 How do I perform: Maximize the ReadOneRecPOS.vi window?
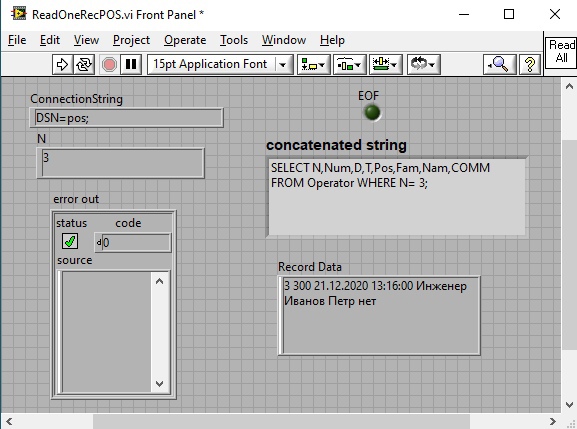tap(509, 14)
